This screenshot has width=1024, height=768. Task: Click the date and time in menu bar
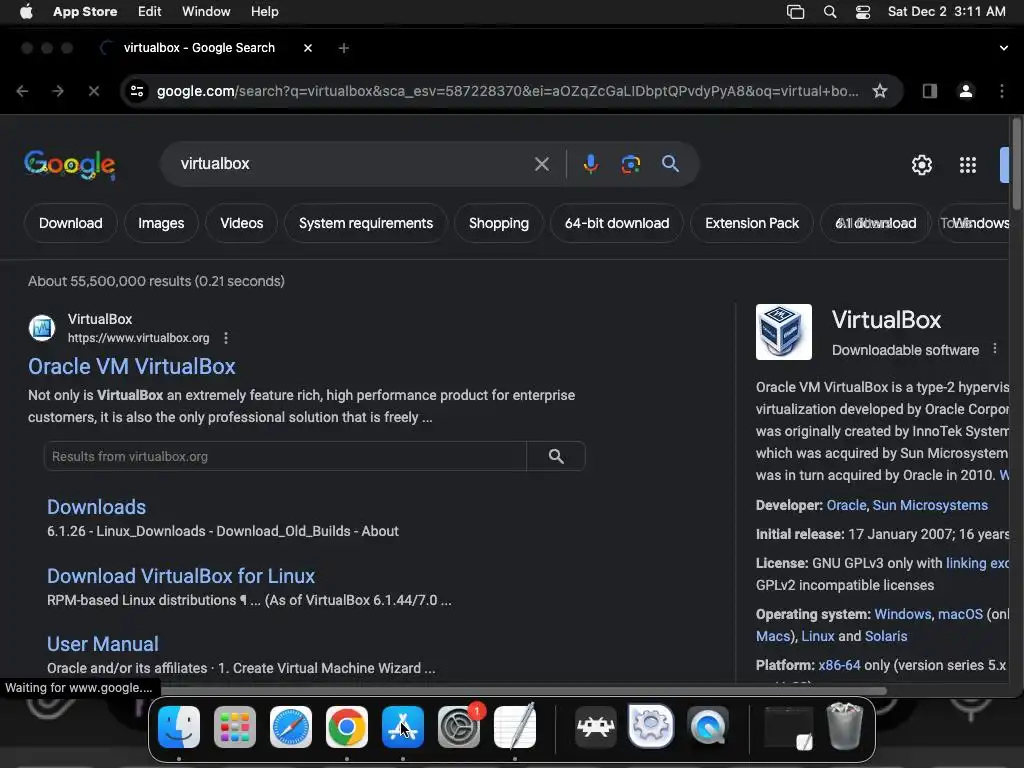pos(946,11)
